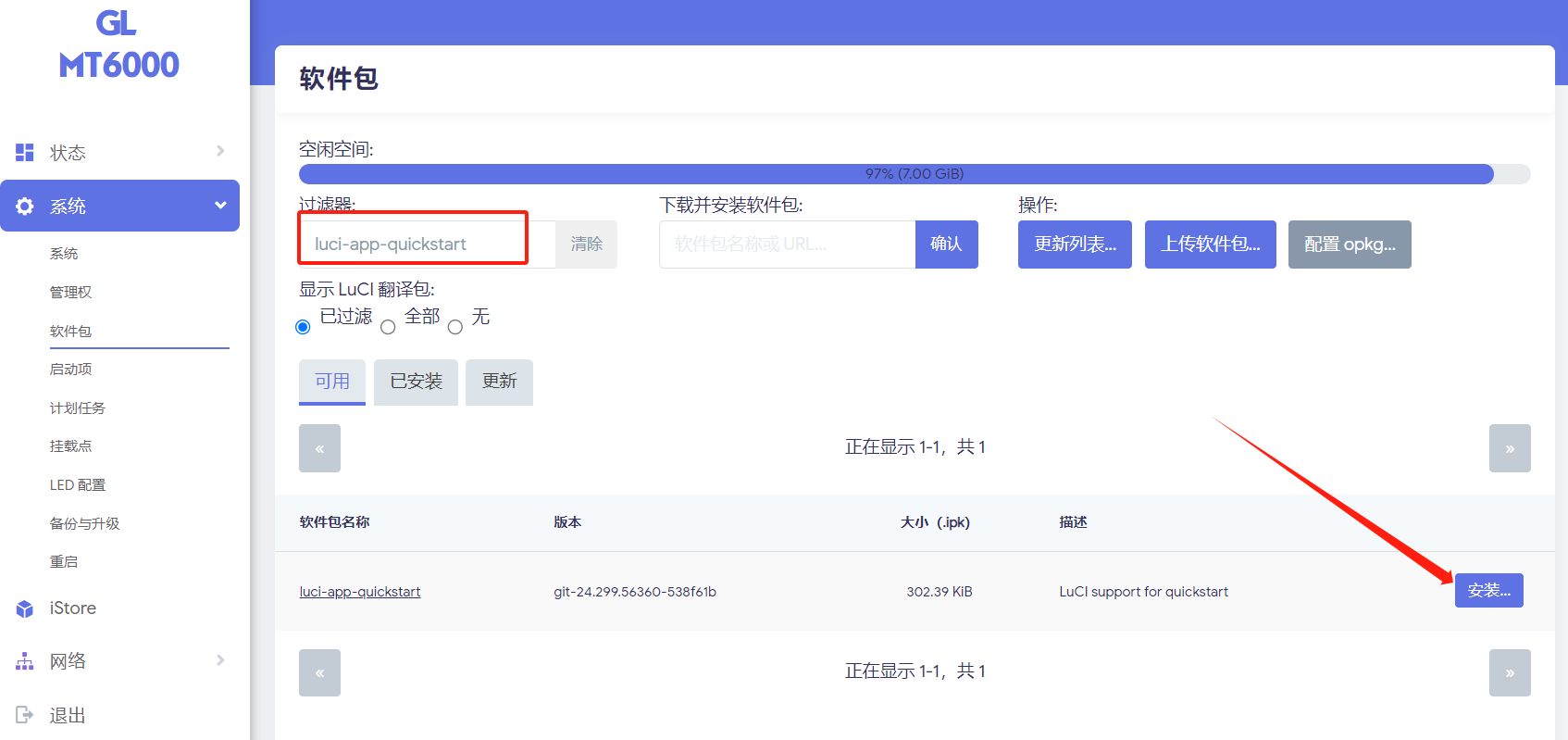Open iStore via its cube icon
Screen dimensions: 1568x740
click(25, 608)
